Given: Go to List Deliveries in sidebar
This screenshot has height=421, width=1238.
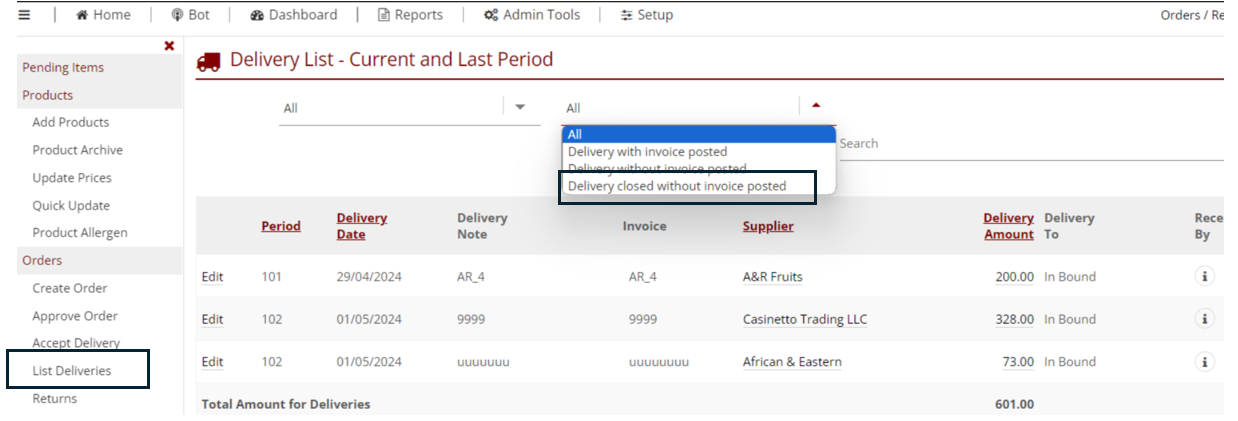Looking at the screenshot, I should tap(72, 371).
